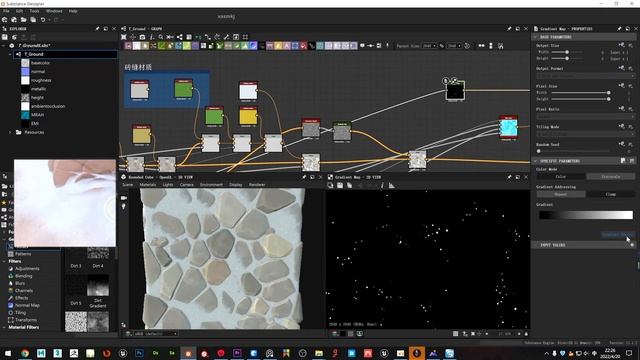
Task: Click the Gradient grayscale bar
Action: point(586,215)
